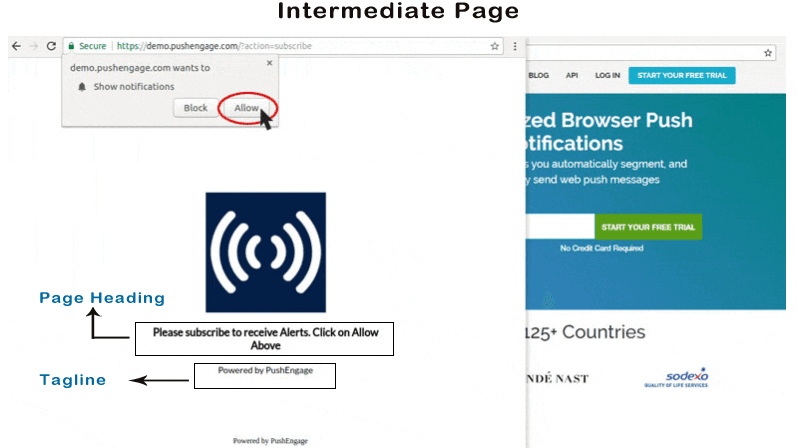Click the browser forward arrow
Viewport: 797px width, 448px height.
(34, 46)
